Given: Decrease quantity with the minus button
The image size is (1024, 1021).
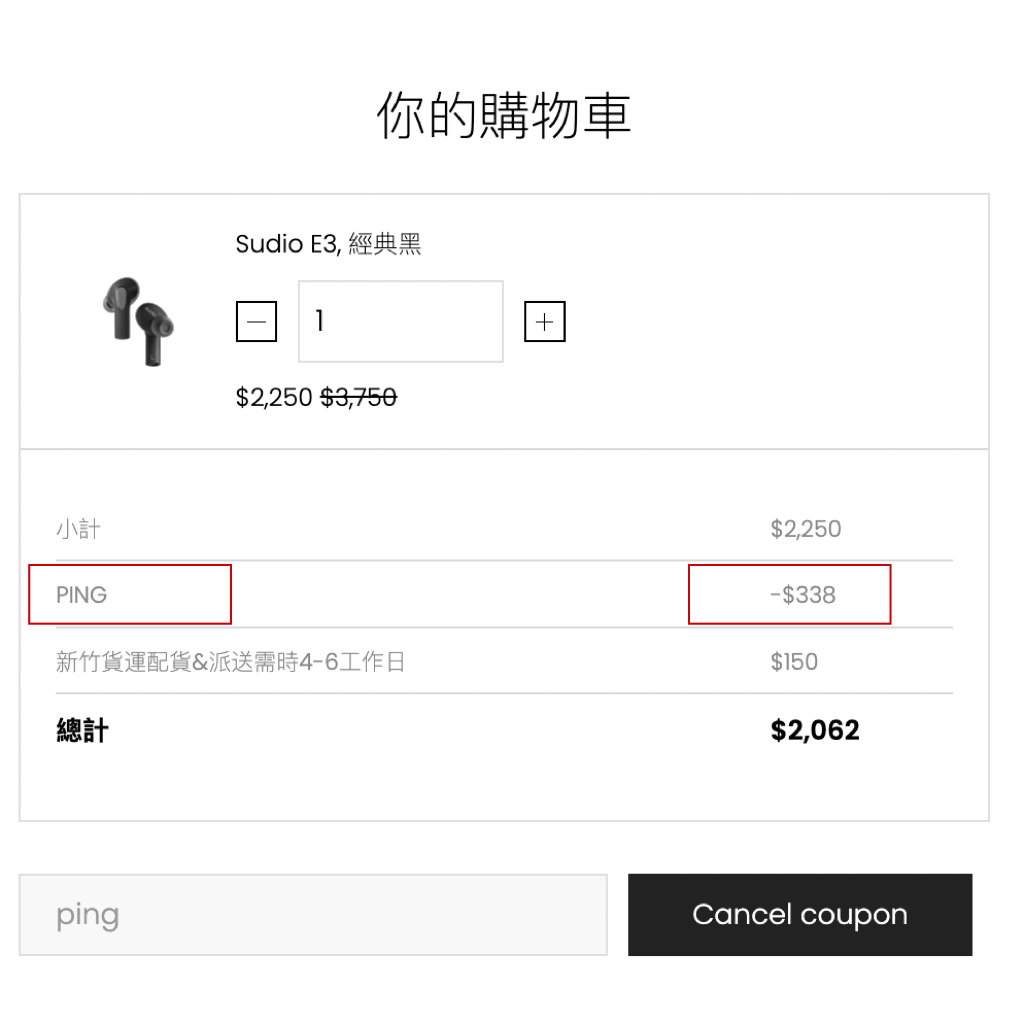Looking at the screenshot, I should coord(256,321).
